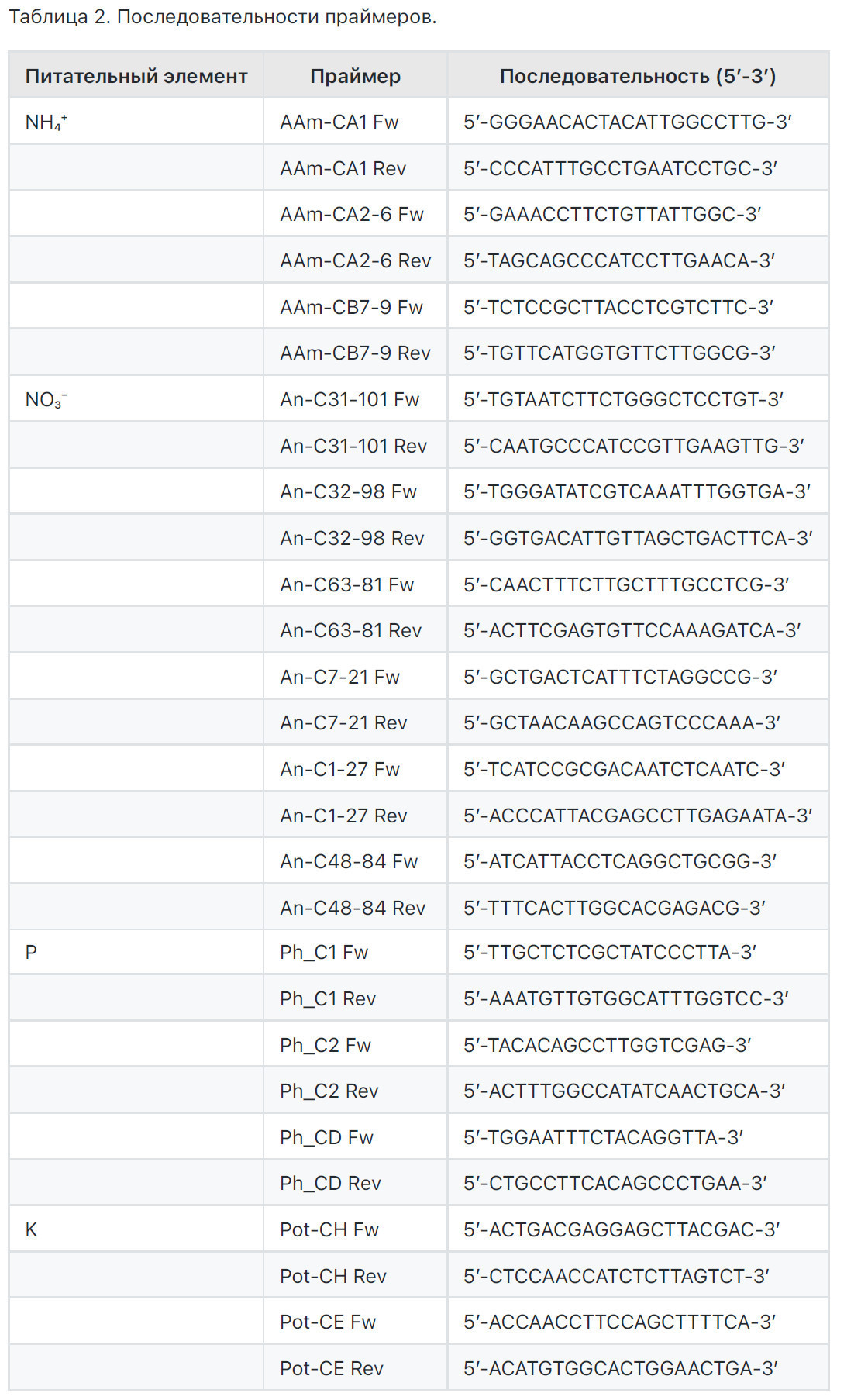Click sequence 5′-TTTCACTTGGCACGAGACG-3′
This screenshot has width=868, height=1400.
[x=614, y=908]
